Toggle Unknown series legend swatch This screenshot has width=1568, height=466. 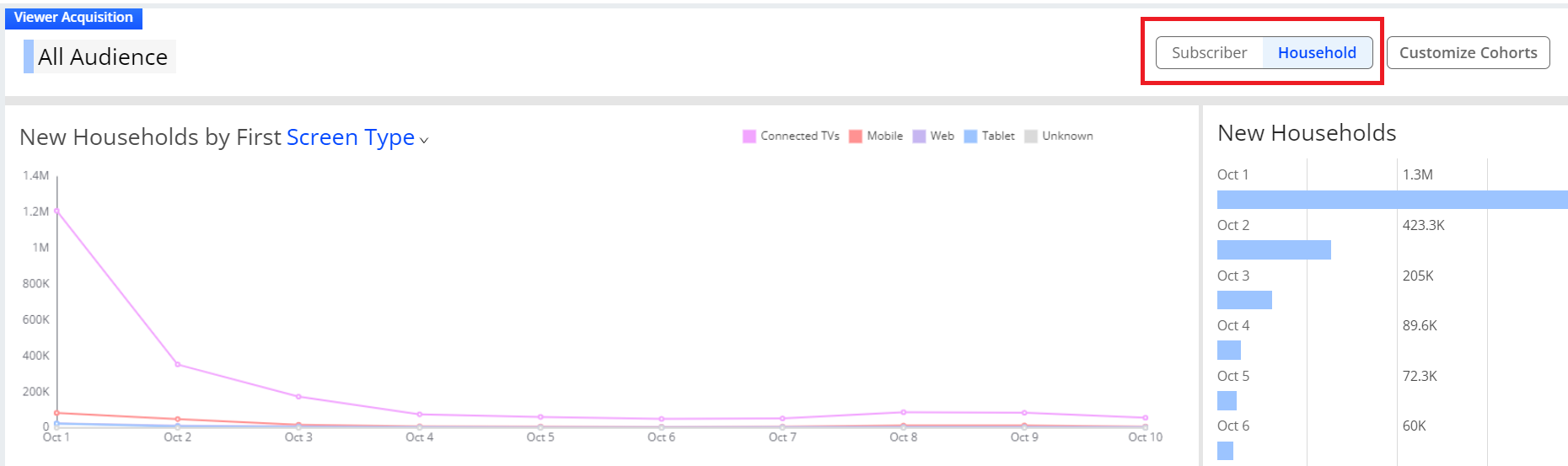pos(1031,137)
